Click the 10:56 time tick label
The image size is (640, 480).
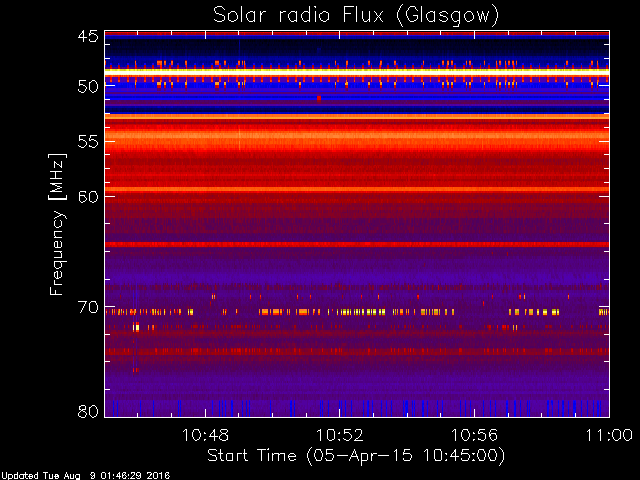click(x=474, y=435)
